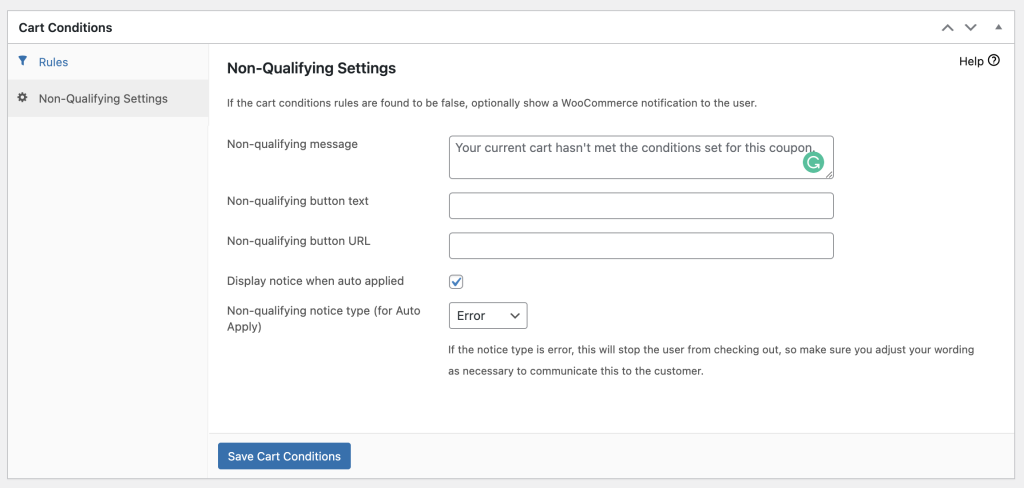
Task: Move Cart Conditions panel up
Action: (x=948, y=27)
